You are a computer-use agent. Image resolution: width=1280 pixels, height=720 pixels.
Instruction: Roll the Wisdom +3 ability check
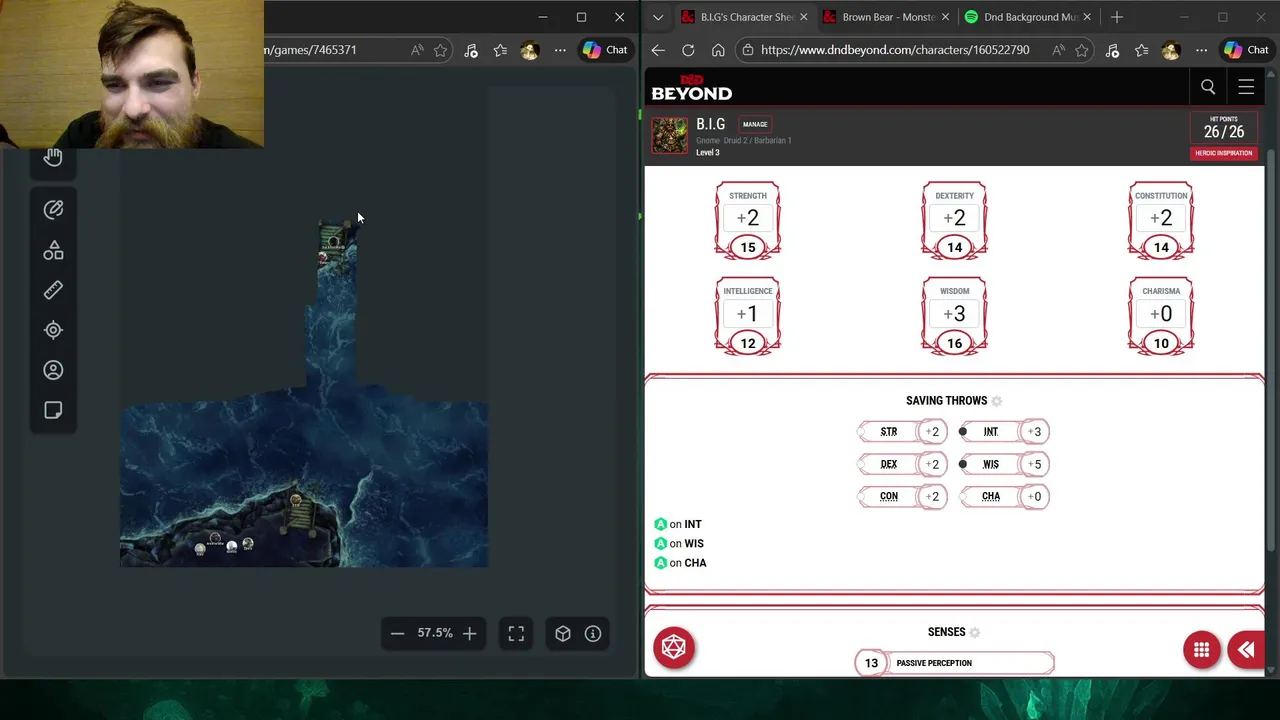click(954, 314)
